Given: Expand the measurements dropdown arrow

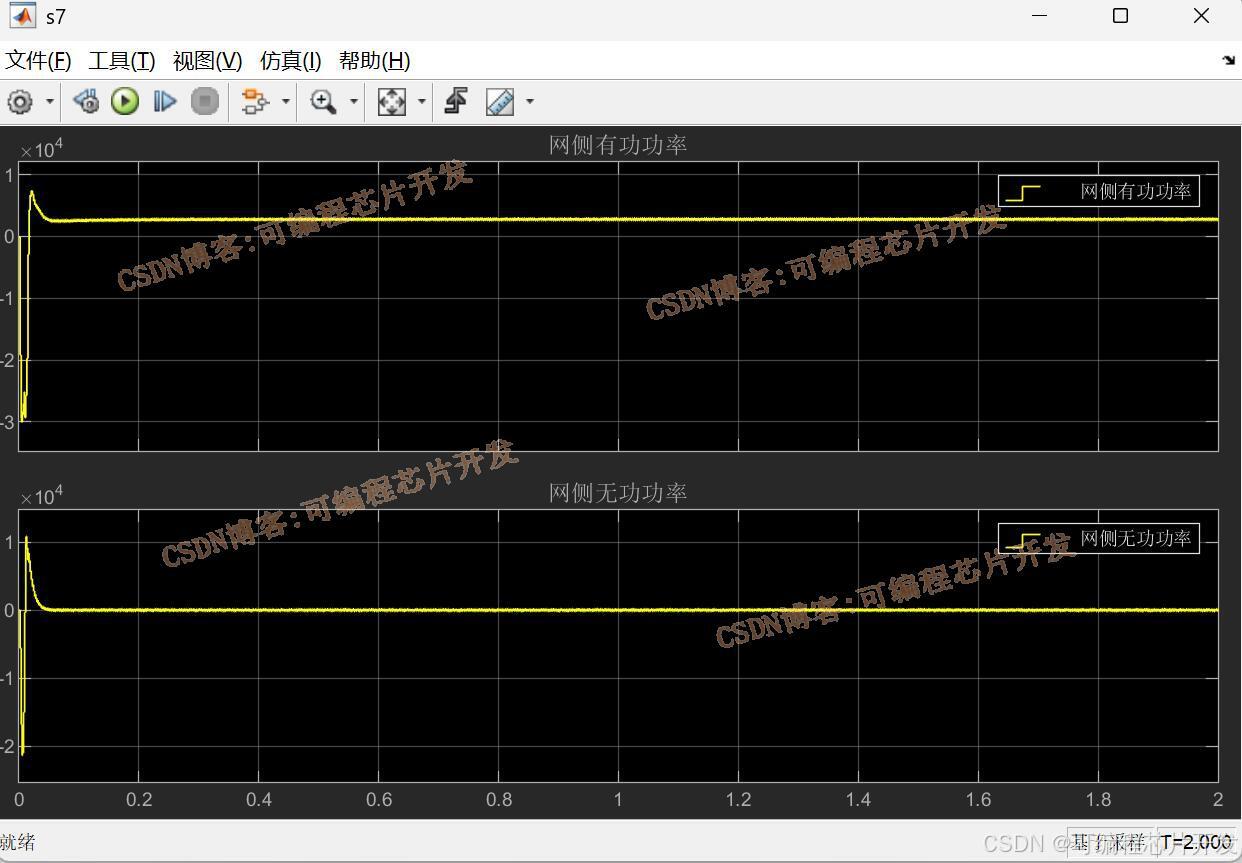Looking at the screenshot, I should (530, 101).
